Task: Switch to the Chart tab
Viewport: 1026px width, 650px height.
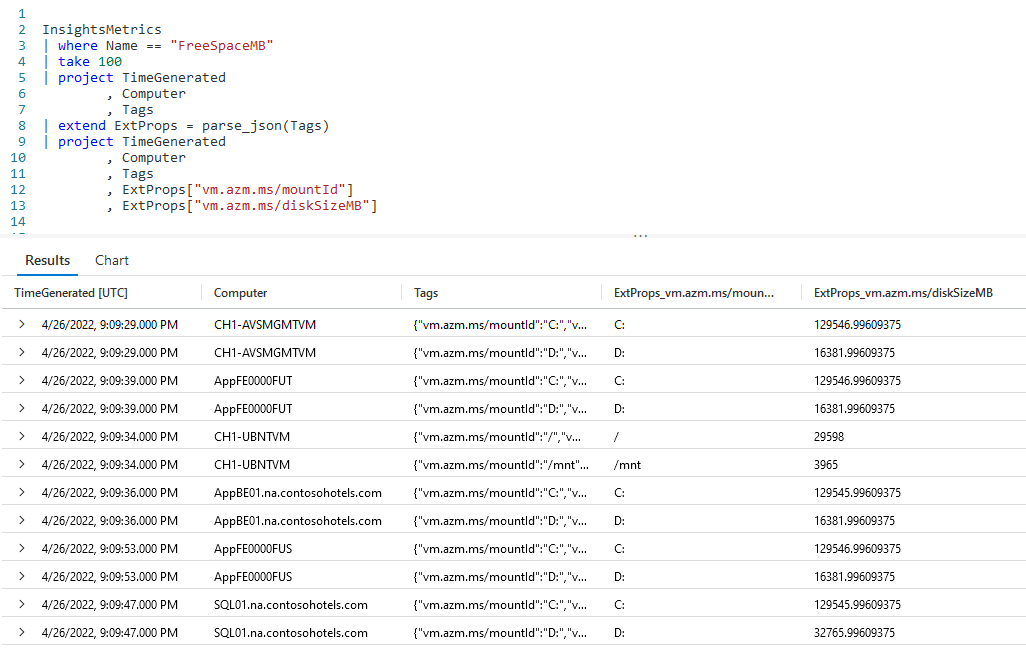Action: click(111, 260)
